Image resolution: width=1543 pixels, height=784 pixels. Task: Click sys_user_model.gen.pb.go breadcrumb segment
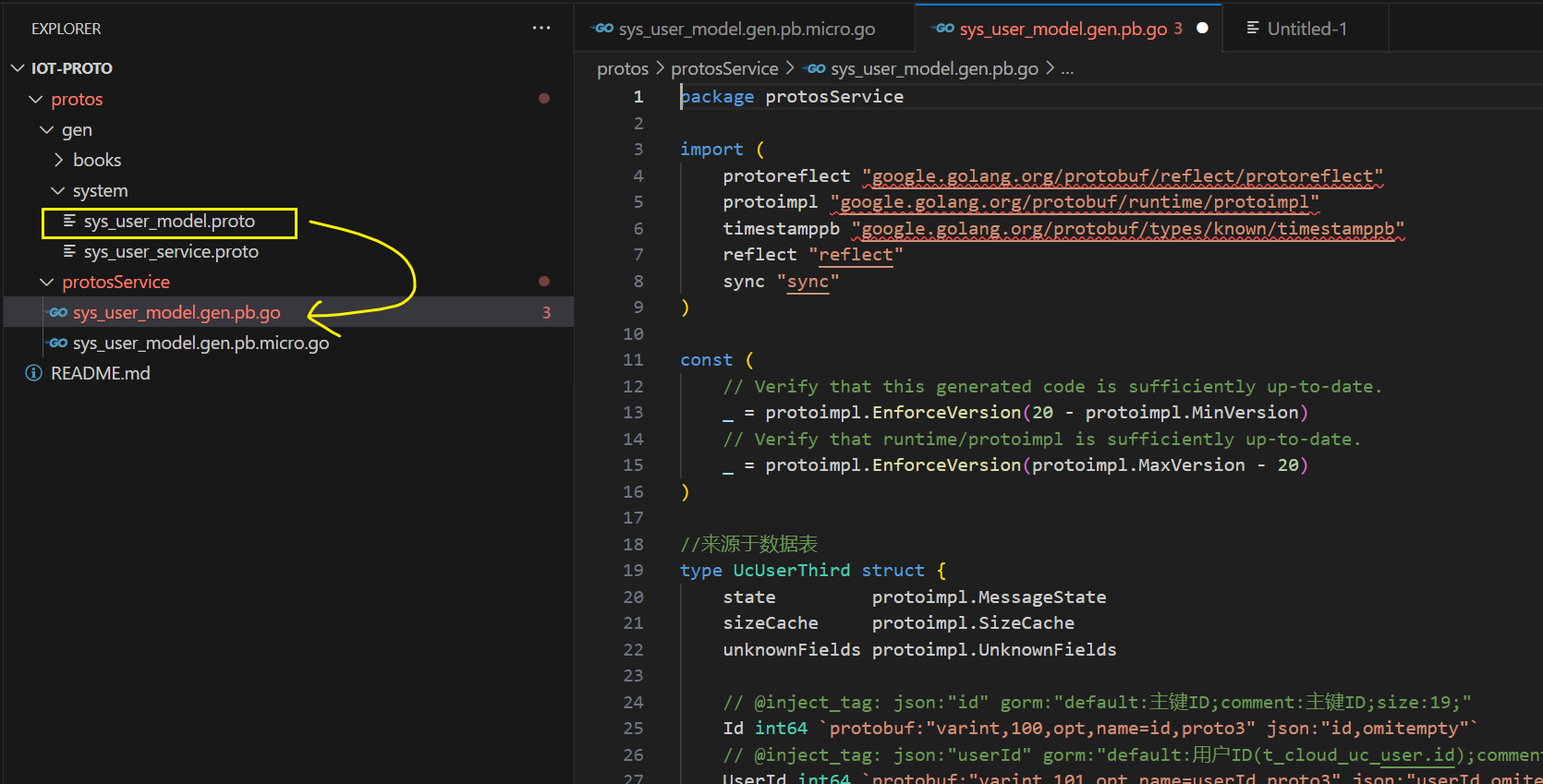pyautogui.click(x=934, y=68)
